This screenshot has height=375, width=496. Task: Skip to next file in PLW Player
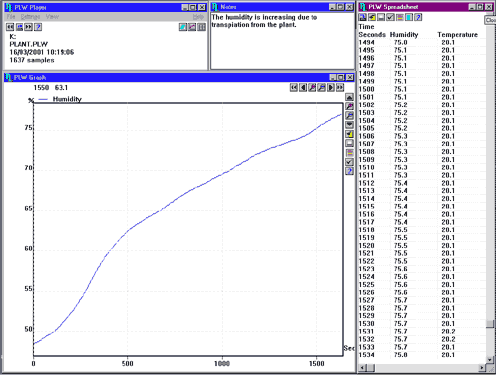(x=29, y=27)
